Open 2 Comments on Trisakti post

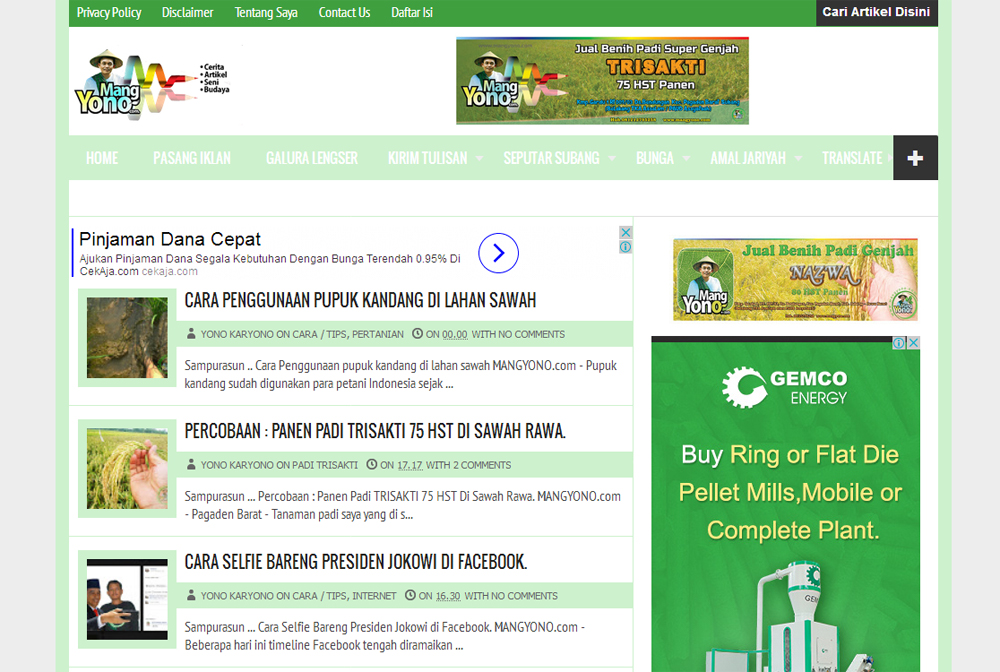[482, 465]
